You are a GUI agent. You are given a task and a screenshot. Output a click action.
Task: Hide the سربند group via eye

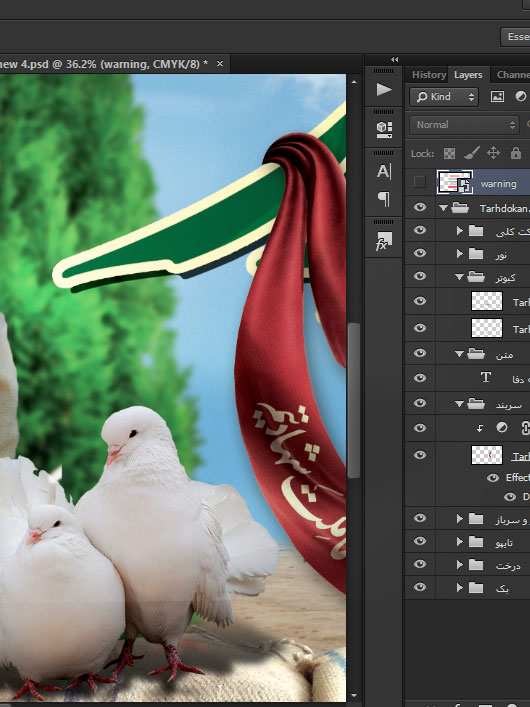pos(420,403)
